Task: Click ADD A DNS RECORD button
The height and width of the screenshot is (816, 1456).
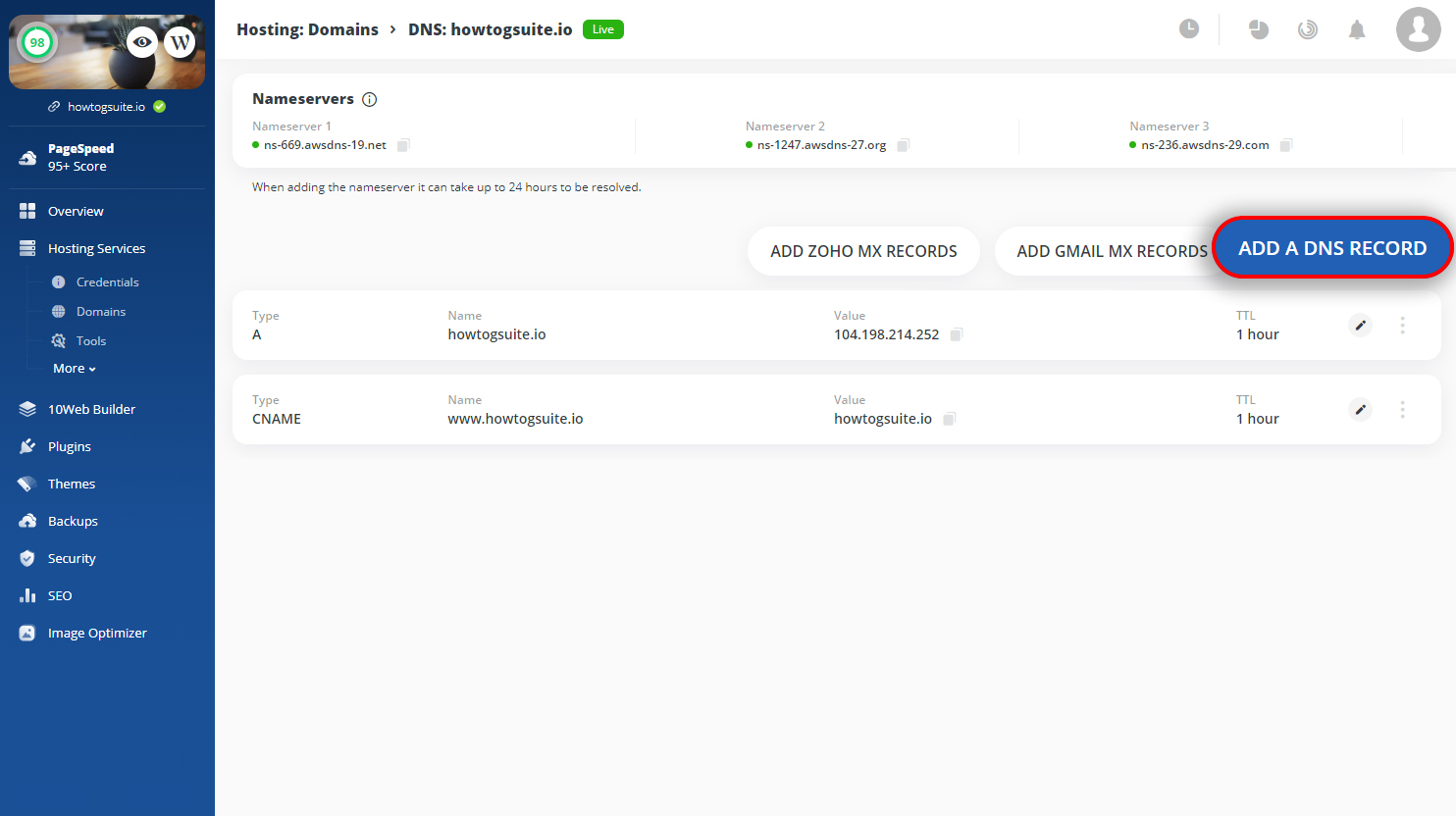Action: 1332,248
